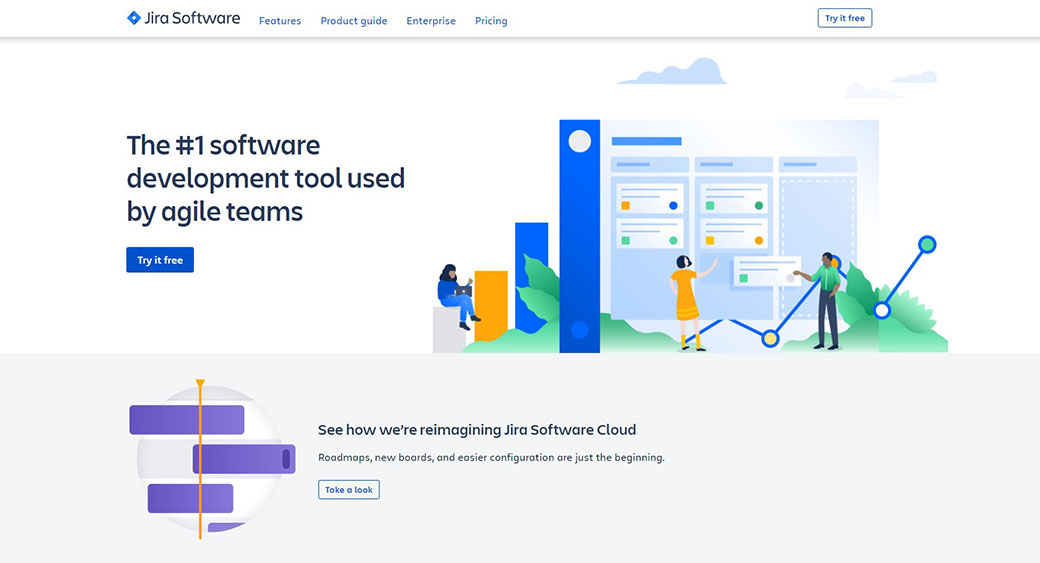The width and height of the screenshot is (1040, 563).
Task: Click the green node on the line graph
Action: coord(927,244)
